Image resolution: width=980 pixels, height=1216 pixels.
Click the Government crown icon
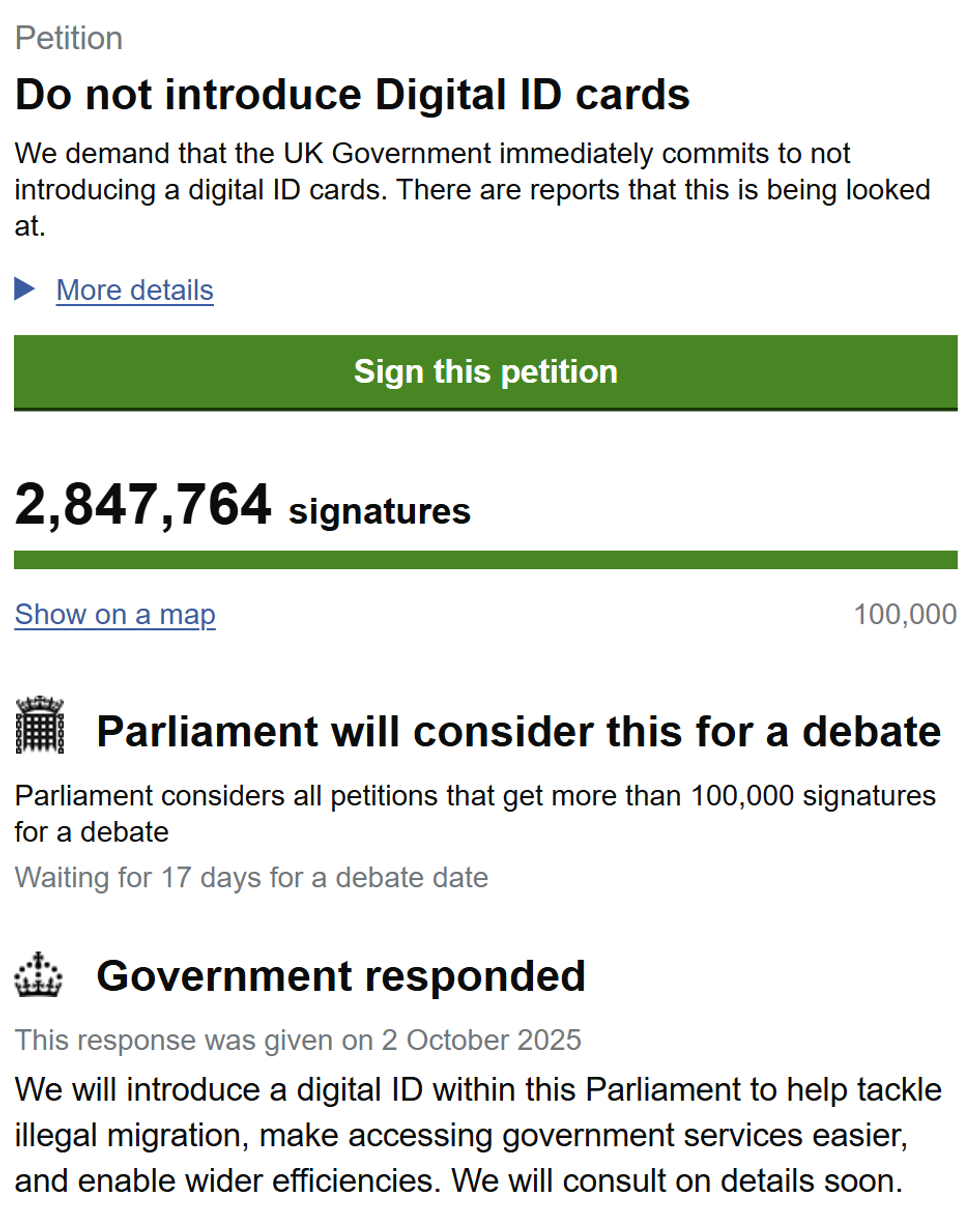pyautogui.click(x=39, y=975)
